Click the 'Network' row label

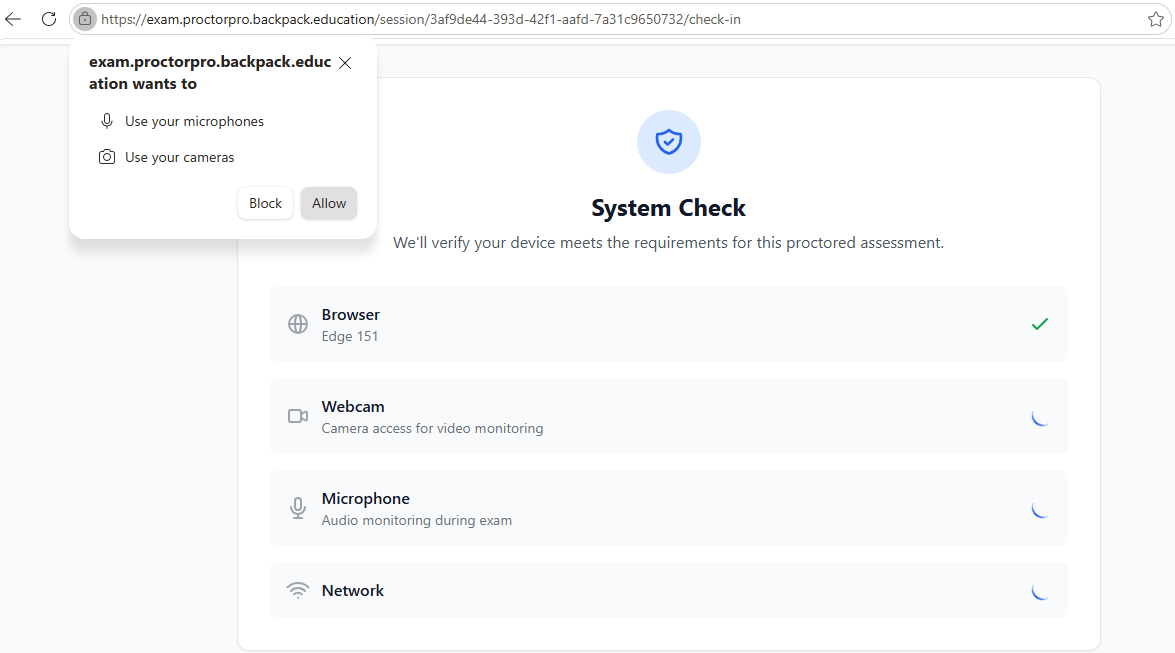pos(352,591)
